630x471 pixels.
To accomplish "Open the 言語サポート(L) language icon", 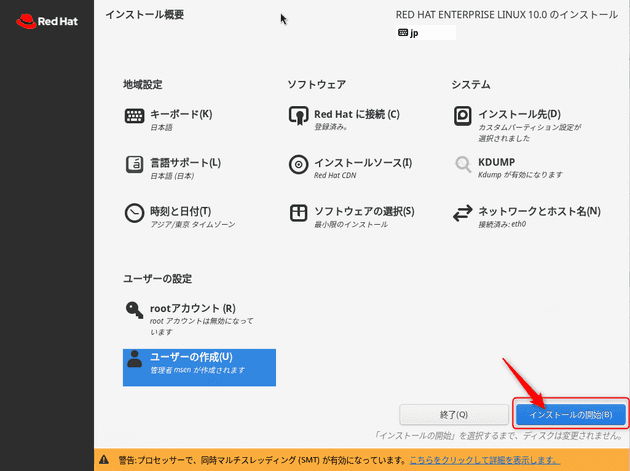I will click(x=134, y=164).
